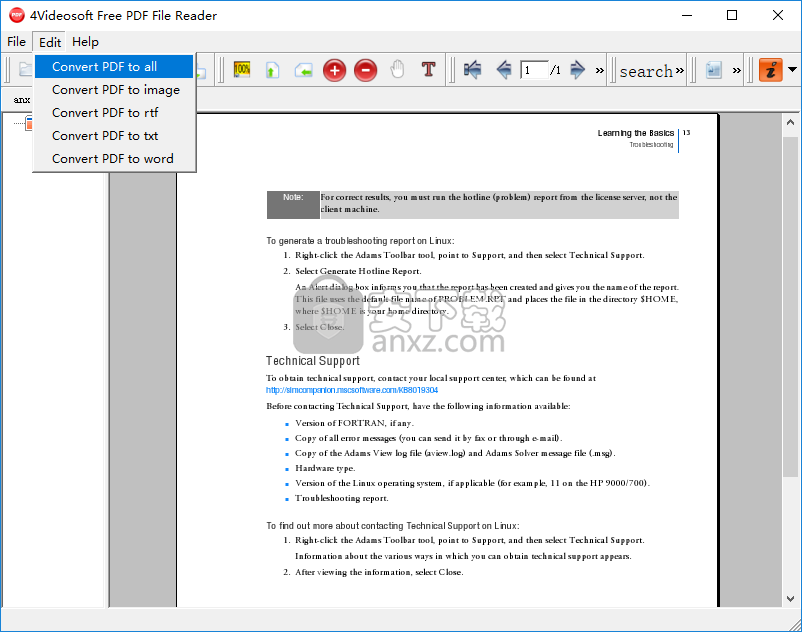Choose Convert PDF to txt
The width and height of the screenshot is (802, 632).
tap(114, 136)
